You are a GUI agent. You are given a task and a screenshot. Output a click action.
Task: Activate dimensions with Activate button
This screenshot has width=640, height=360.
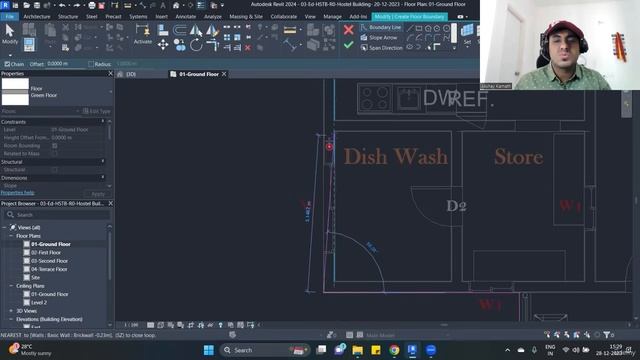[142, 34]
